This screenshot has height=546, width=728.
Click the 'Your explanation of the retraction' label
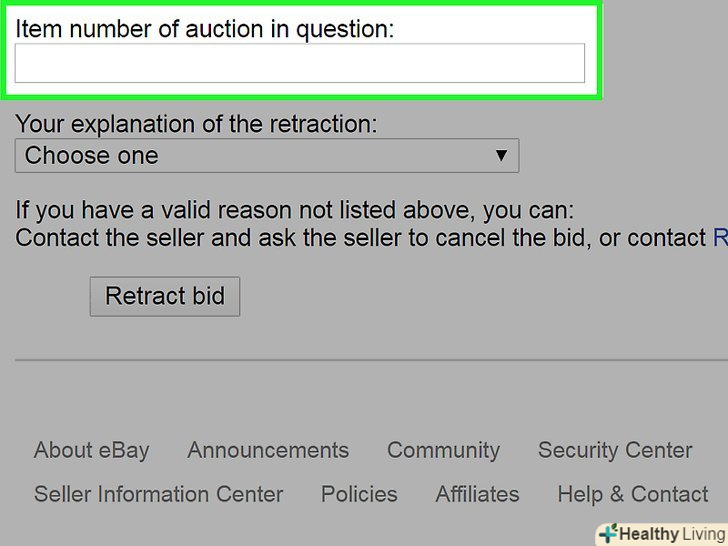[x=196, y=124]
